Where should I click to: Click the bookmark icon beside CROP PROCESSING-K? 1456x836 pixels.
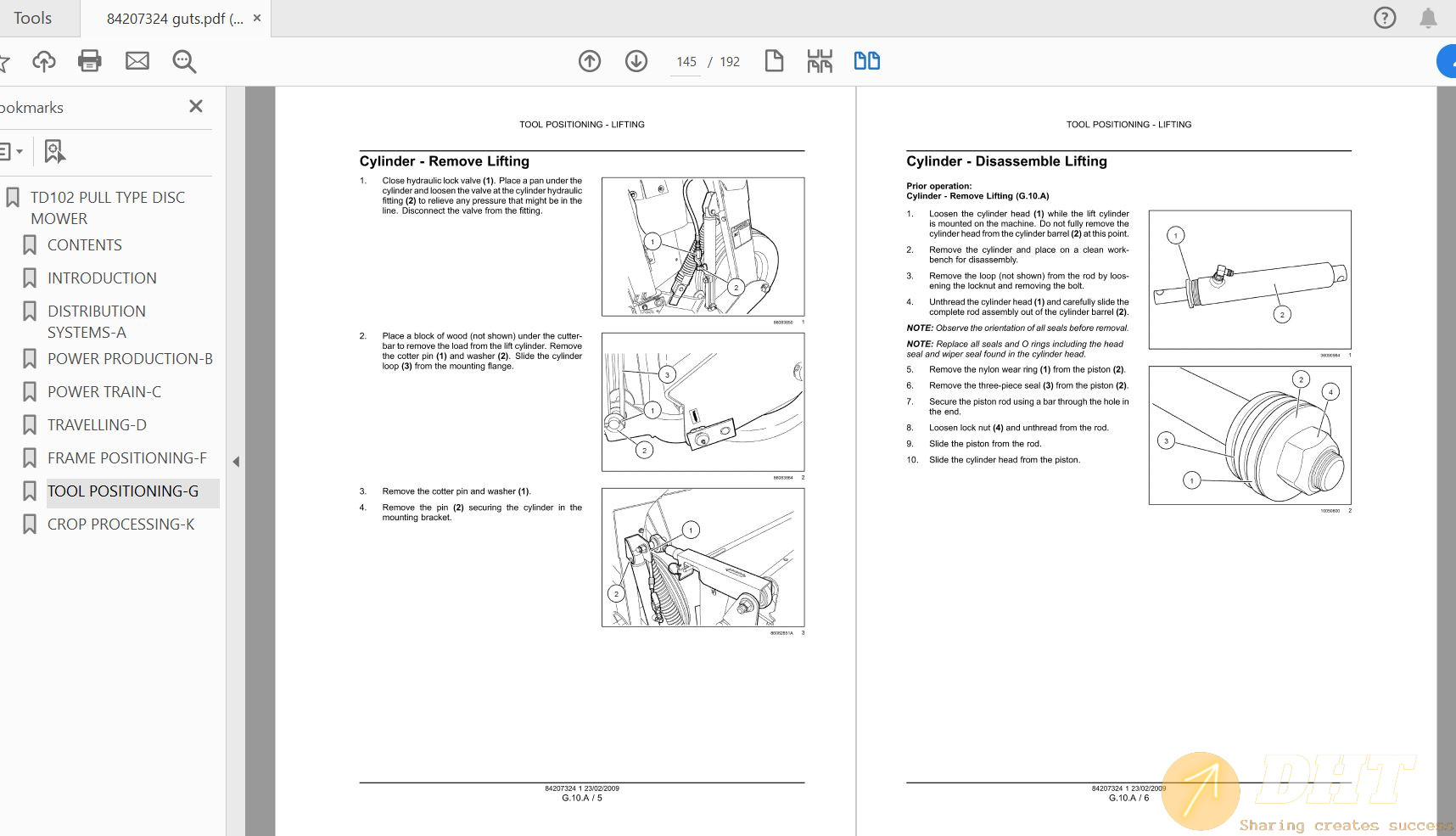(x=30, y=525)
